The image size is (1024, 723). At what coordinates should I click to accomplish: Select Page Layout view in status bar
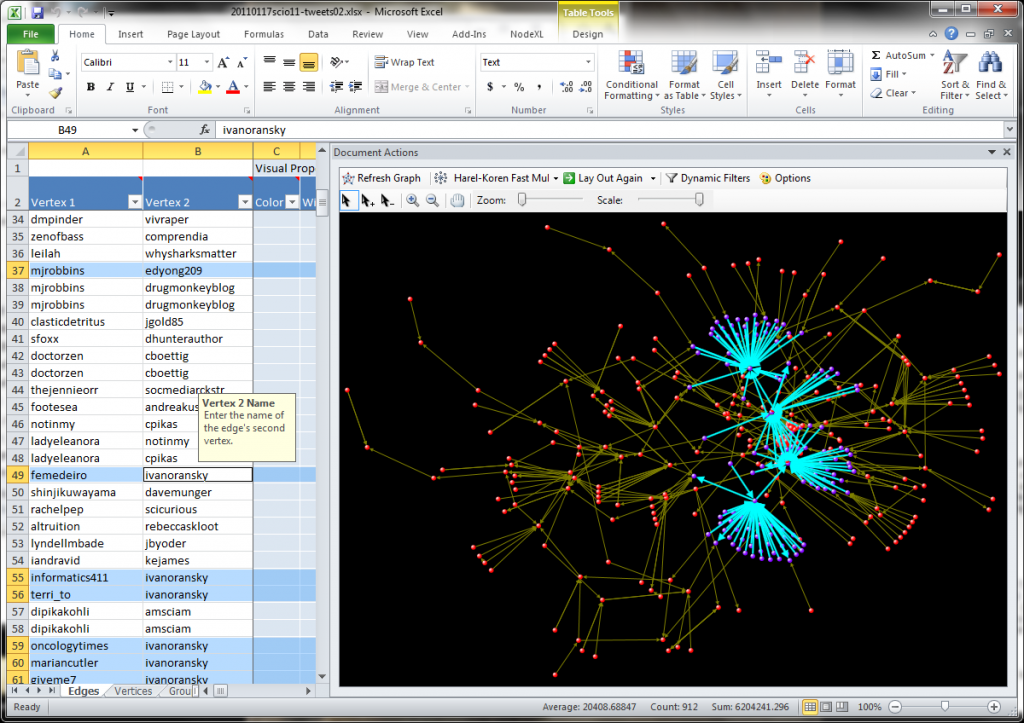coord(826,707)
